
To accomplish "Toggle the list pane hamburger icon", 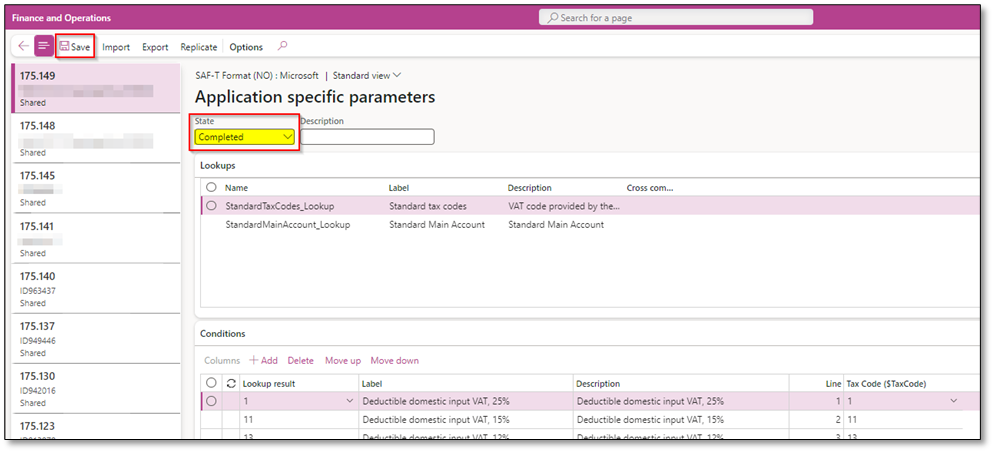I will click(44, 47).
